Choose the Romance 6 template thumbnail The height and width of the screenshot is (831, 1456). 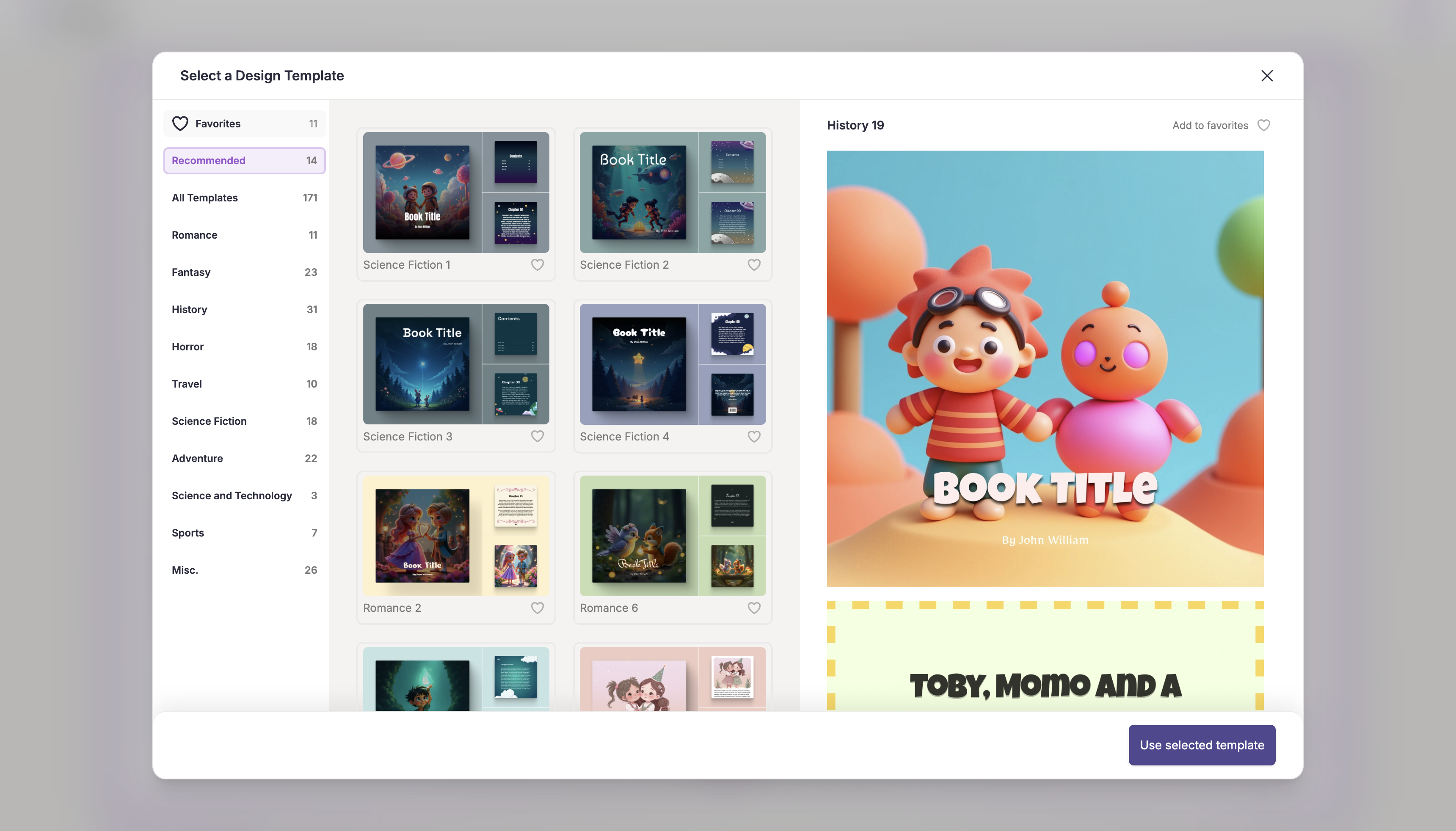[673, 535]
